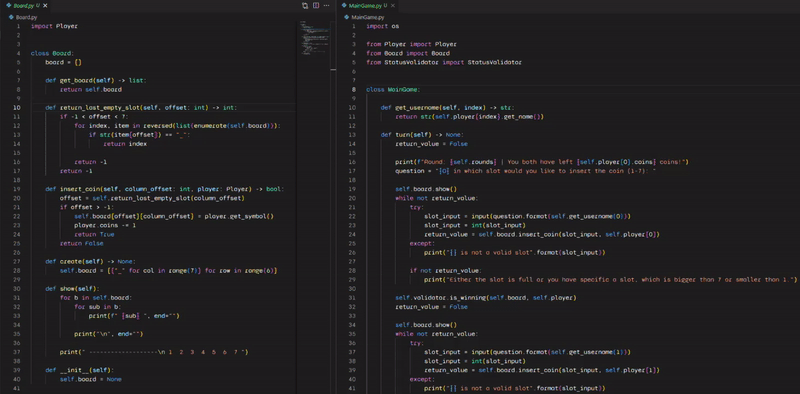Click 'def insert_coin' definition in Board.py
800x394 pixels.
[x=164, y=189]
